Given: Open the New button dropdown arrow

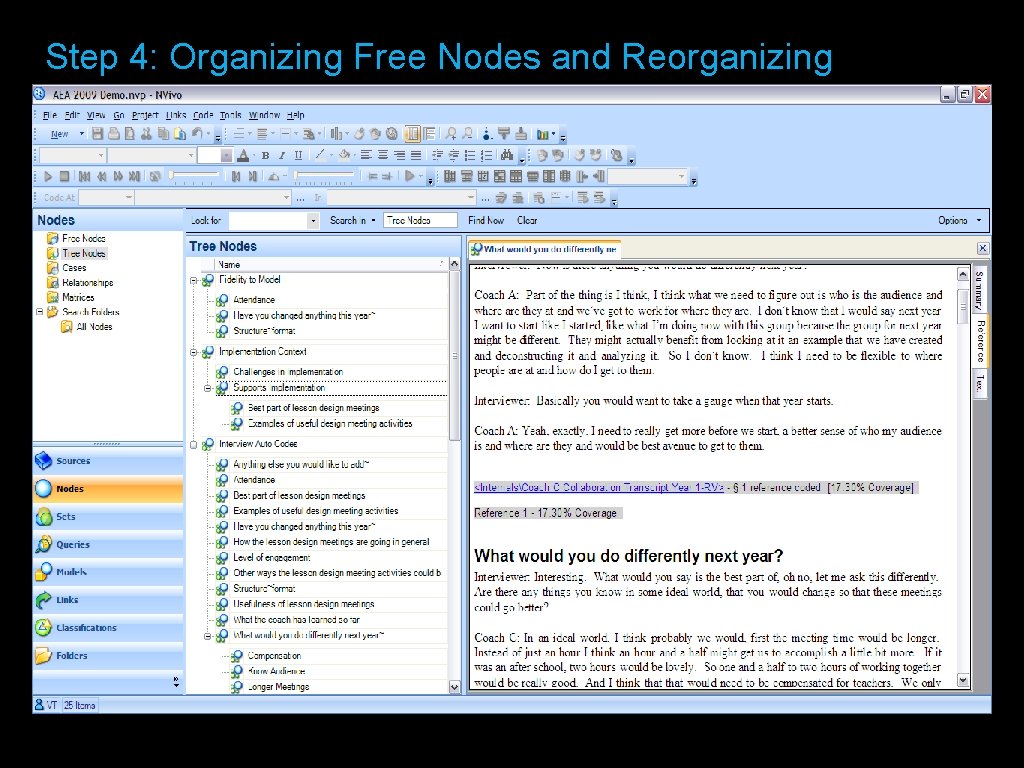Looking at the screenshot, I should tap(82, 134).
